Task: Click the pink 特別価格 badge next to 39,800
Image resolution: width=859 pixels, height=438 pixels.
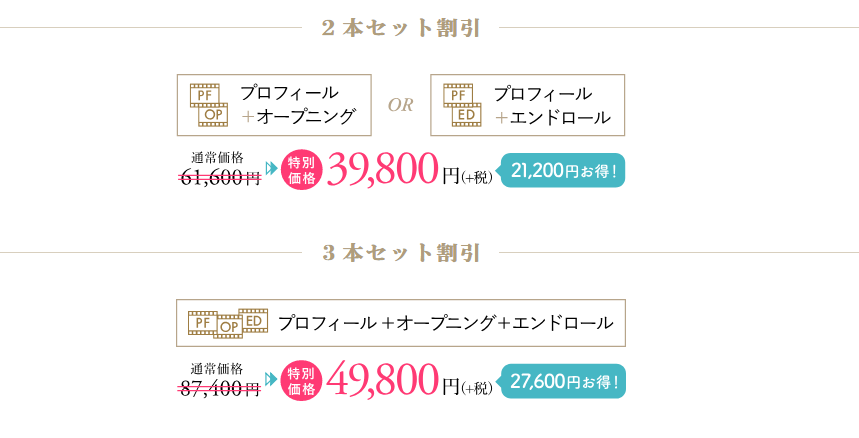Action: [x=302, y=171]
